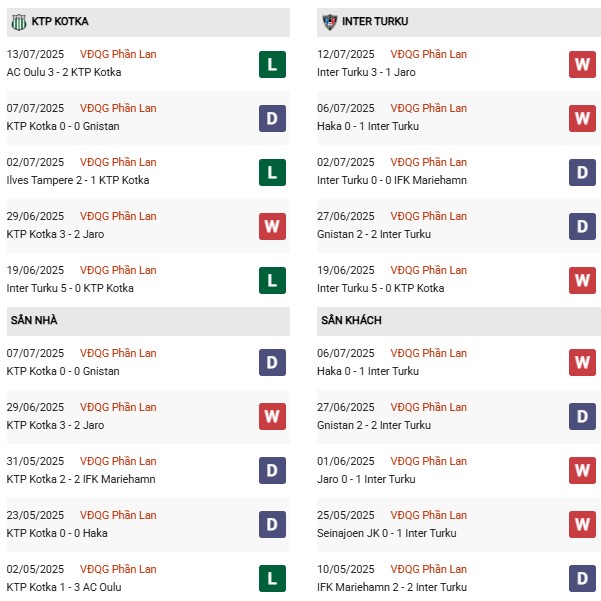Click the KTP Kotka team crest icon
The width and height of the screenshot is (601, 601).
point(17,21)
